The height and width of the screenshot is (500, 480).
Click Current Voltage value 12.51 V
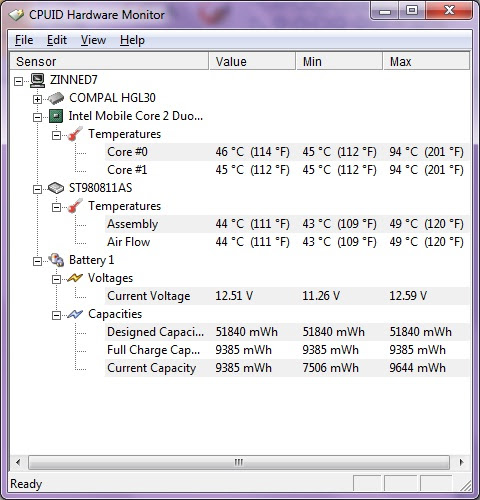click(x=234, y=296)
